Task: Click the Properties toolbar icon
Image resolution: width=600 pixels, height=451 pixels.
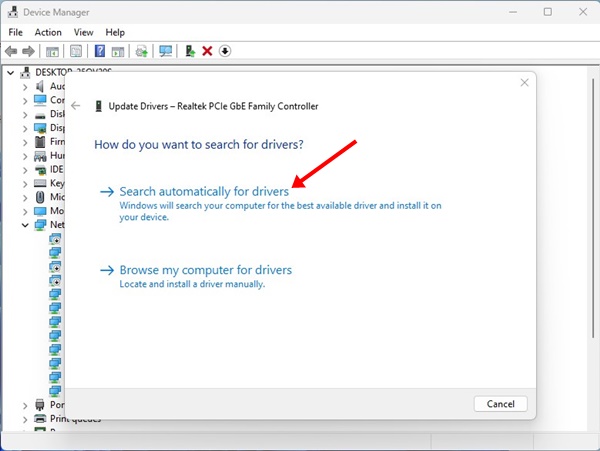Action: tap(75, 51)
